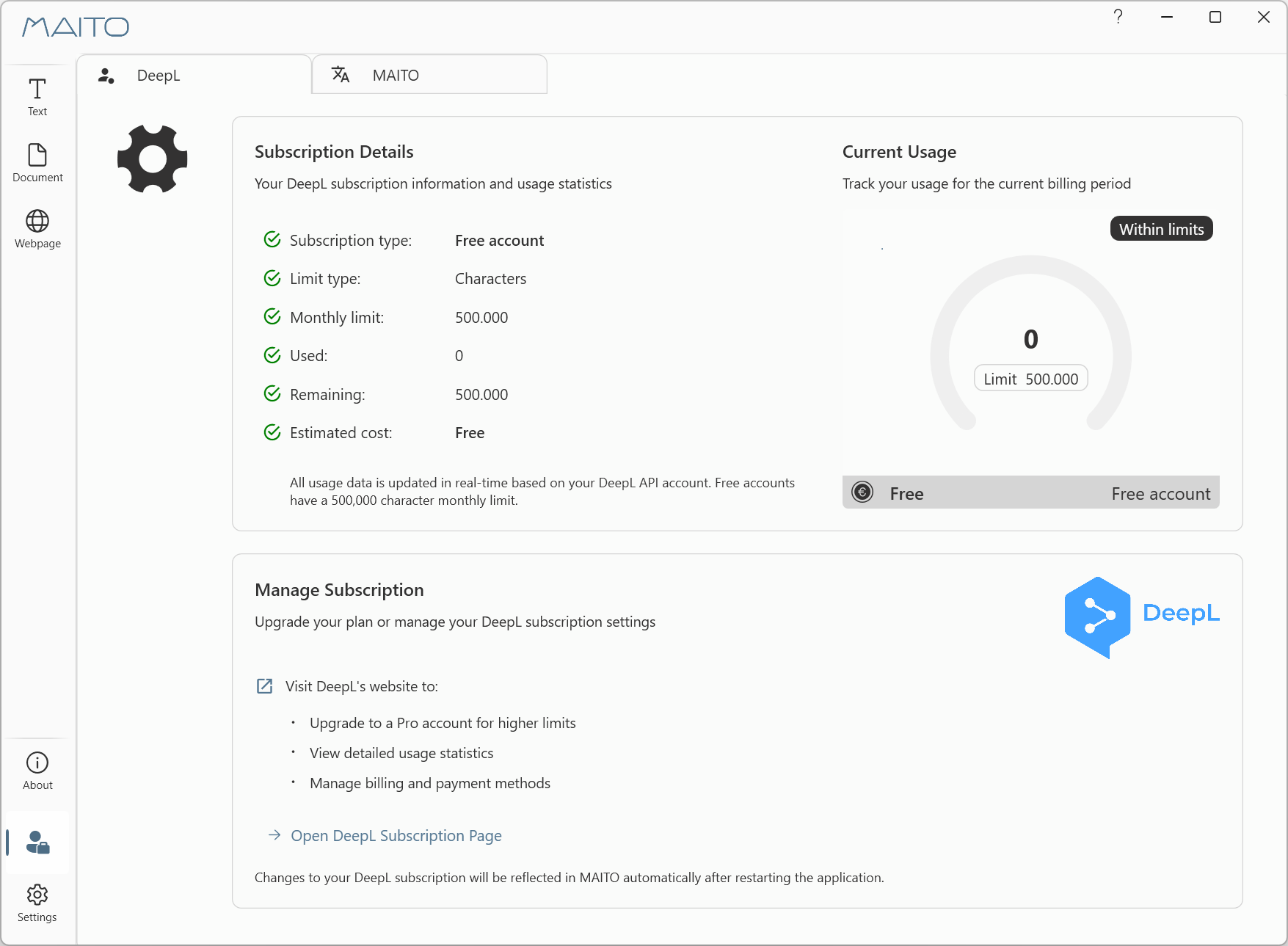Click the Manage Subscription heading
The height and width of the screenshot is (946, 1288).
[339, 590]
